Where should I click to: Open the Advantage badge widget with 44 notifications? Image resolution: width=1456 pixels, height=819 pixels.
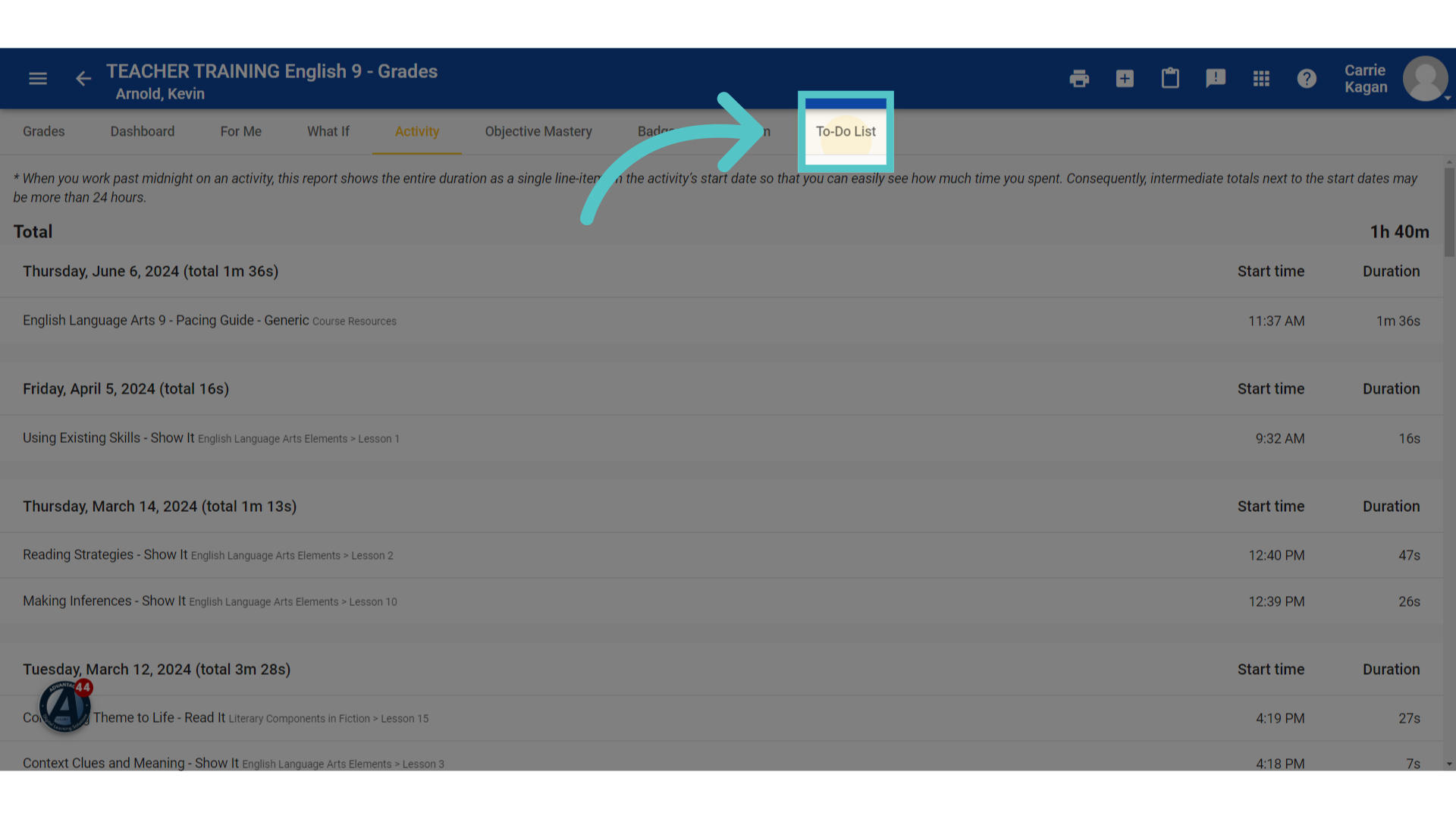click(x=65, y=705)
